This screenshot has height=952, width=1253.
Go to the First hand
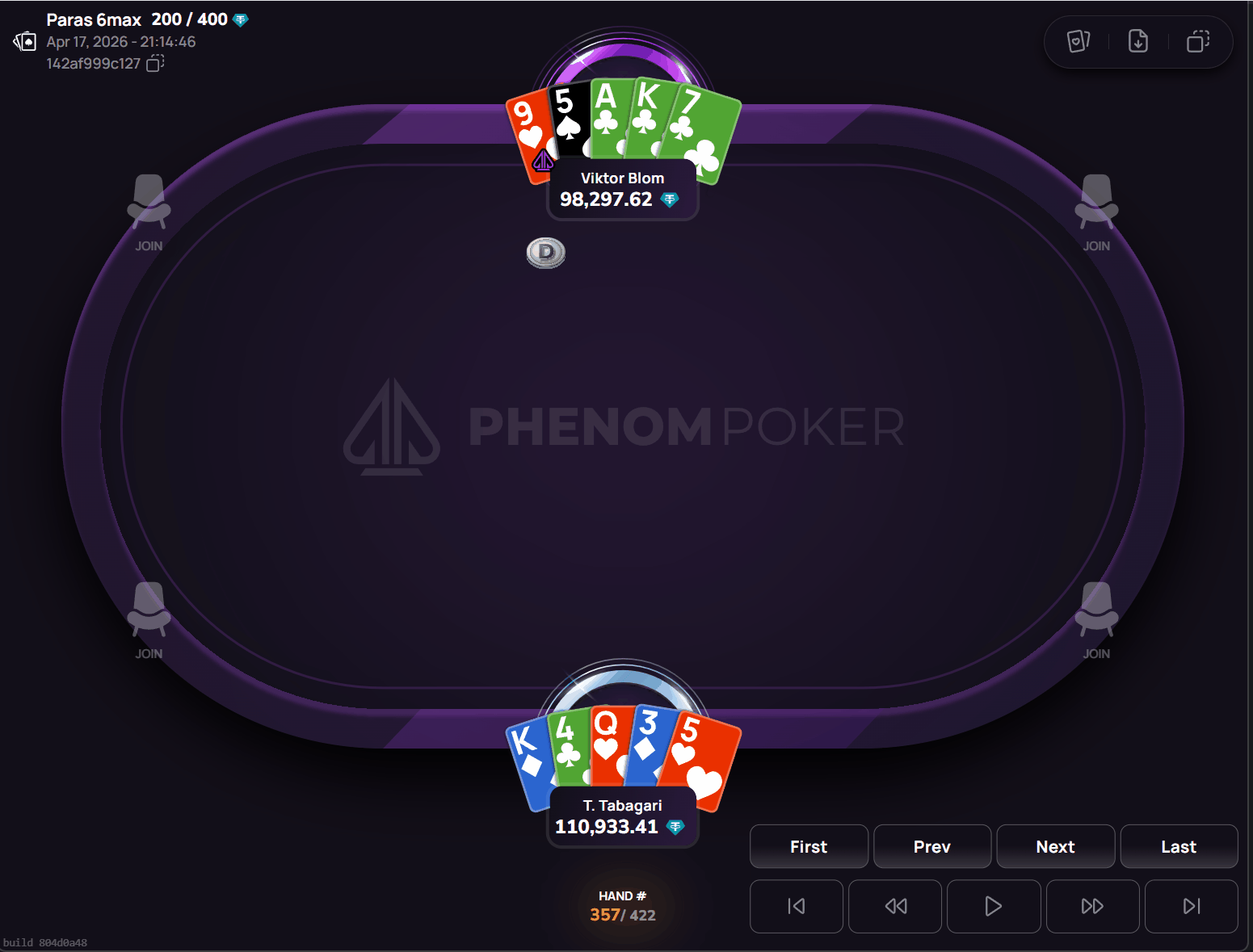click(x=809, y=846)
